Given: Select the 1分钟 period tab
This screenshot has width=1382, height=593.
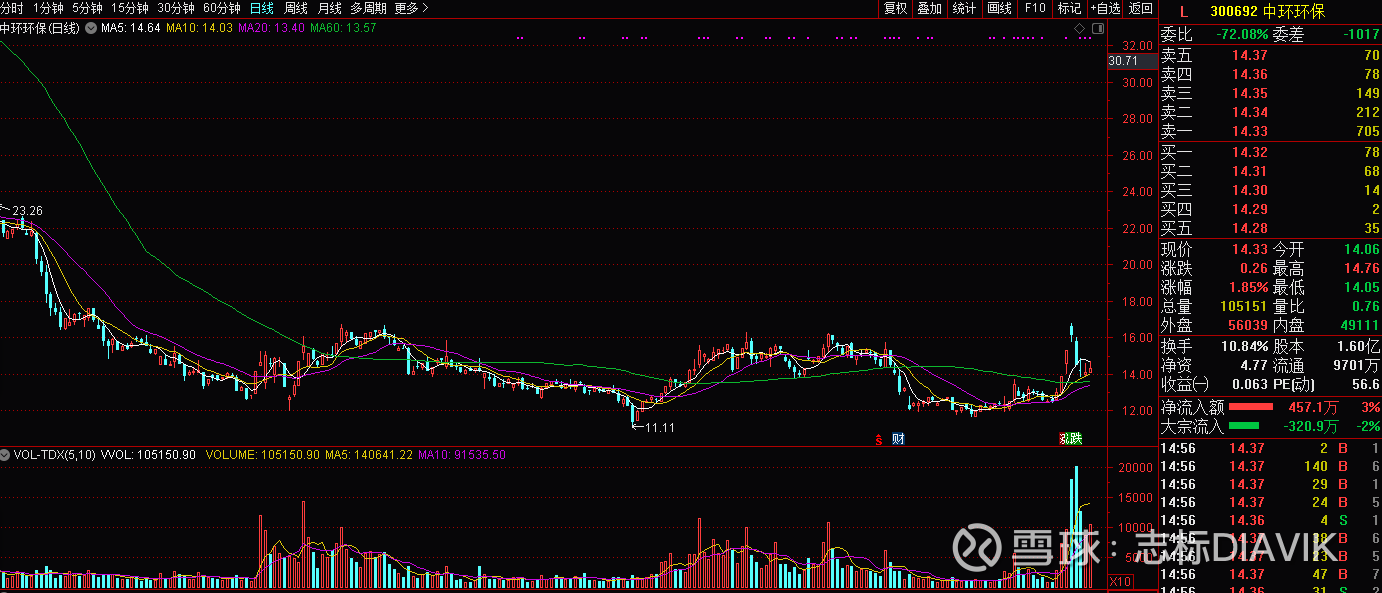Looking at the screenshot, I should click(x=48, y=8).
